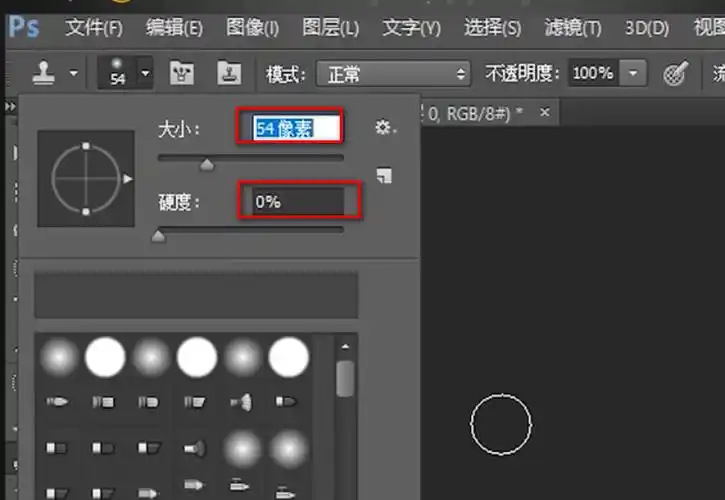Open the 图像(I) menu
This screenshot has height=500, width=725.
(x=252, y=28)
